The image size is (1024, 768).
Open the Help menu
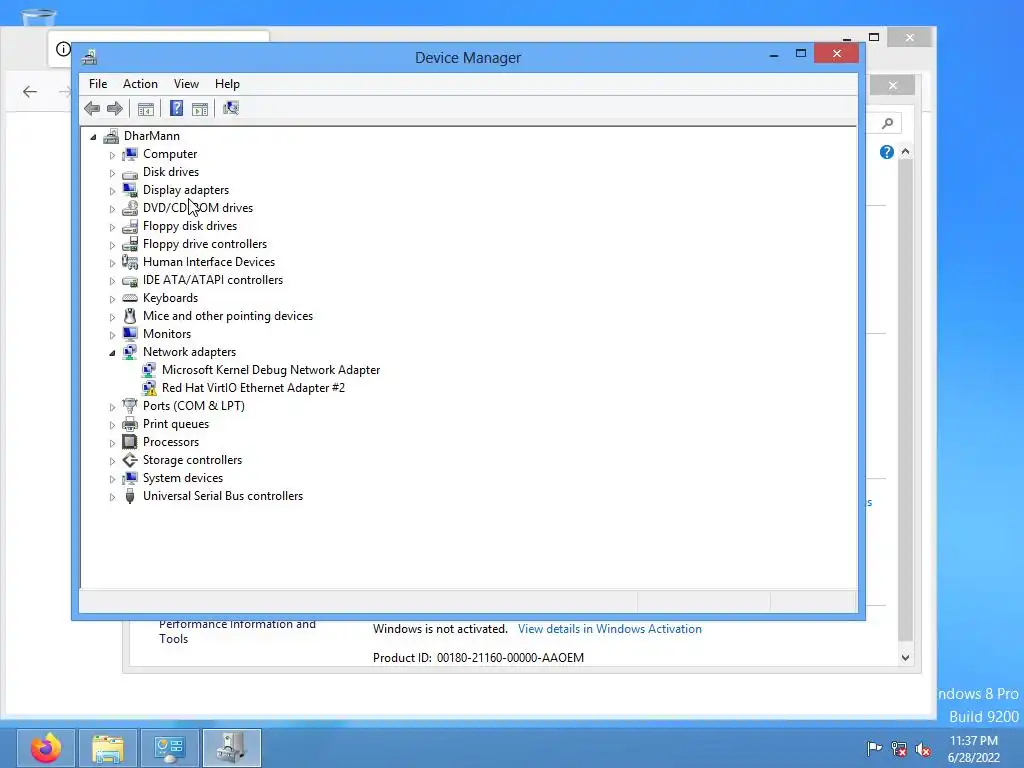tap(227, 84)
